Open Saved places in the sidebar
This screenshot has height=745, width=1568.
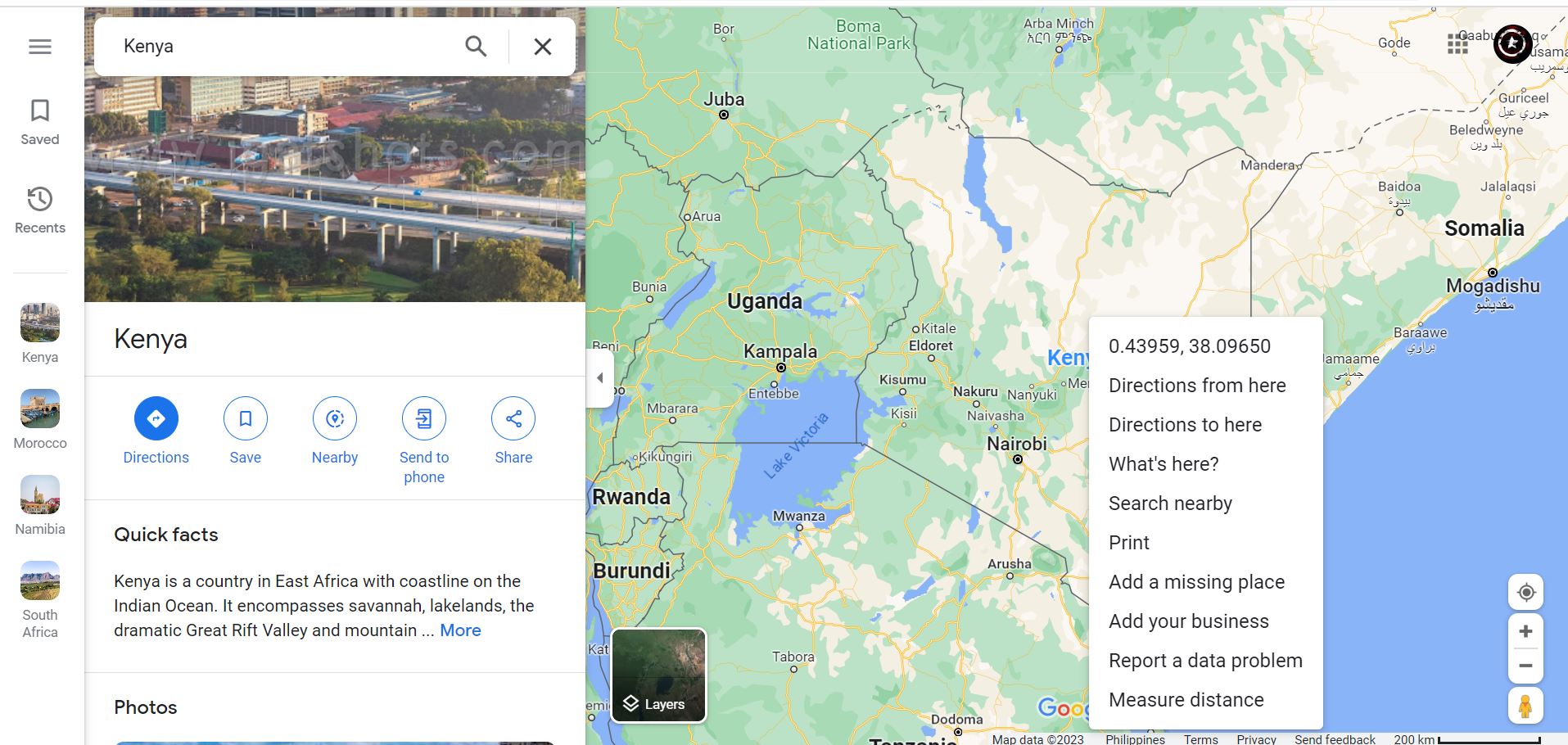[x=40, y=122]
